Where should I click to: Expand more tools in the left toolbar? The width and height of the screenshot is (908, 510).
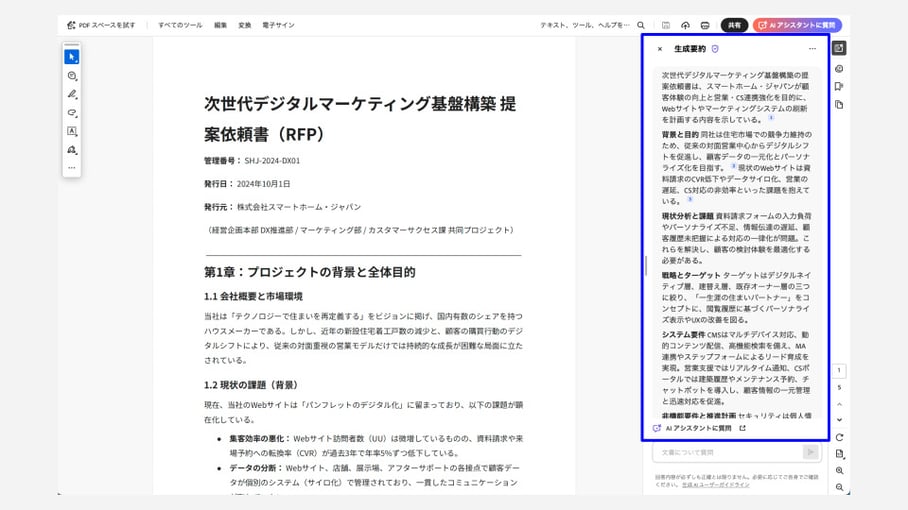coord(72,167)
